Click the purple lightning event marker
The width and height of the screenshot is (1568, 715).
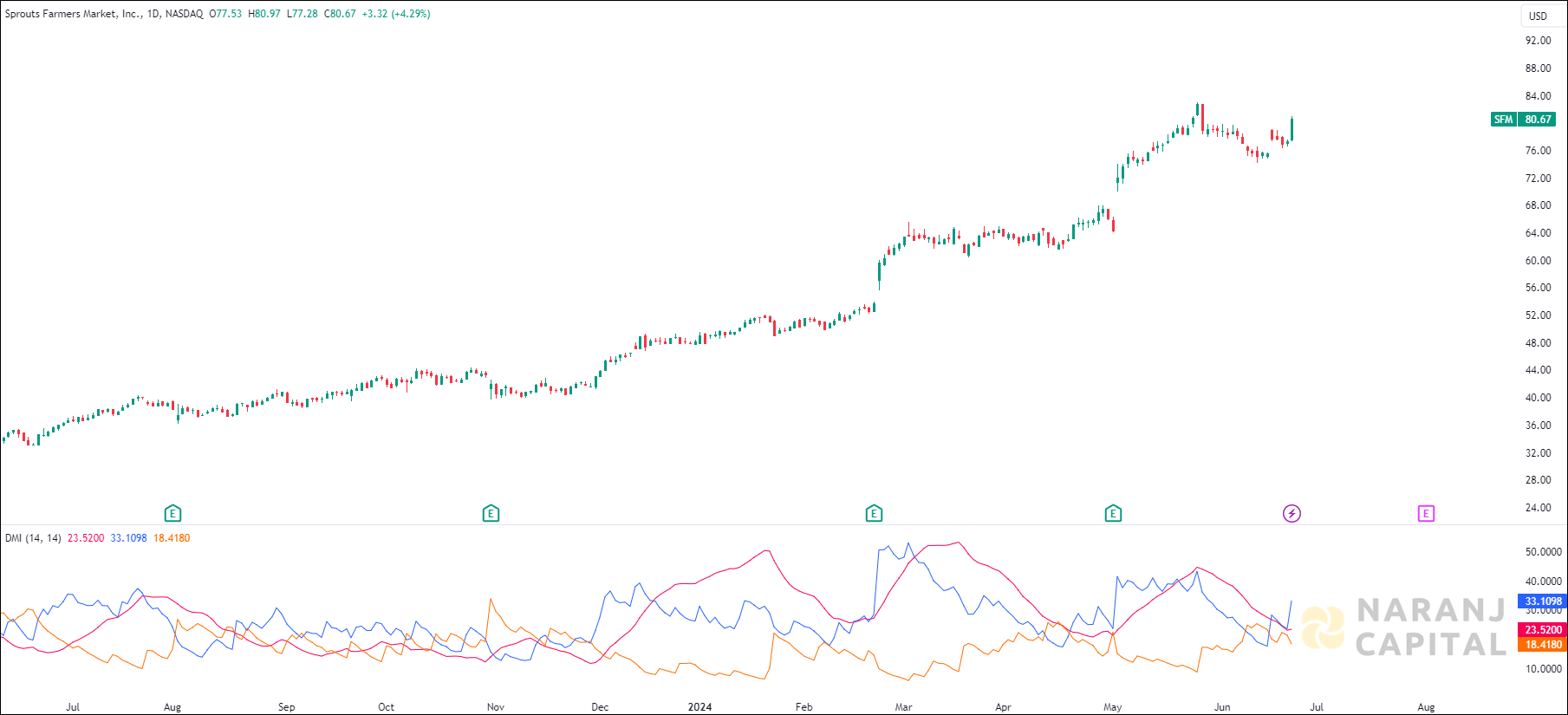tap(1291, 514)
